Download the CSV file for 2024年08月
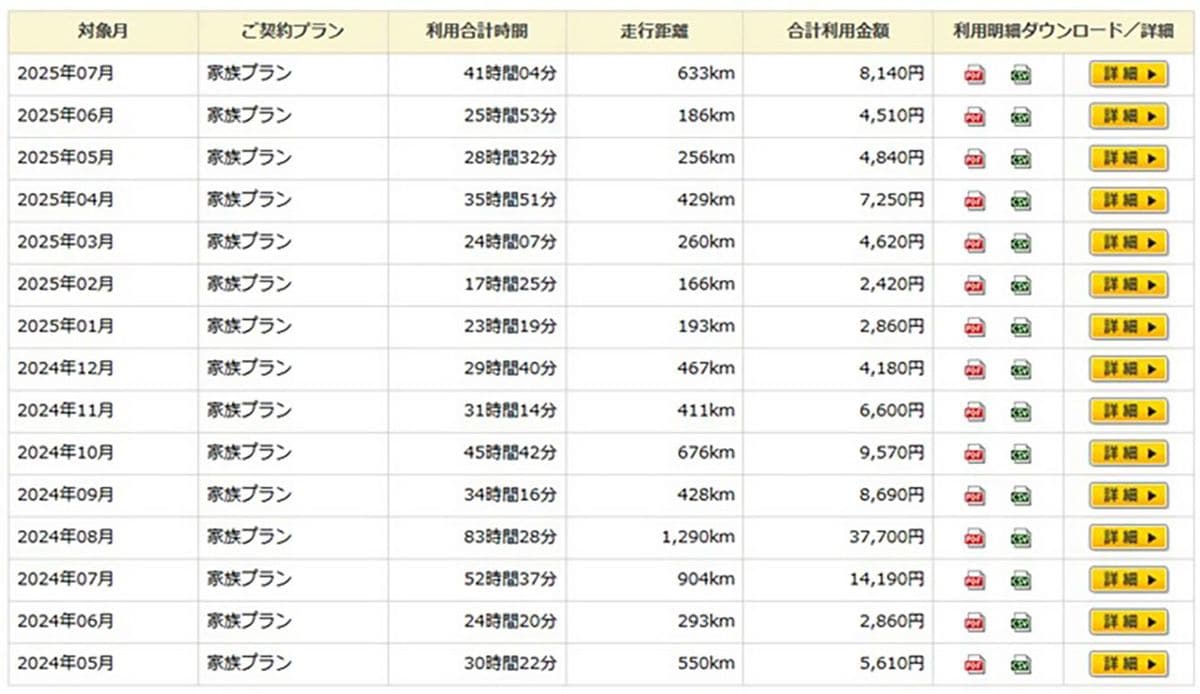This screenshot has height=694, width=1200. [x=1021, y=538]
